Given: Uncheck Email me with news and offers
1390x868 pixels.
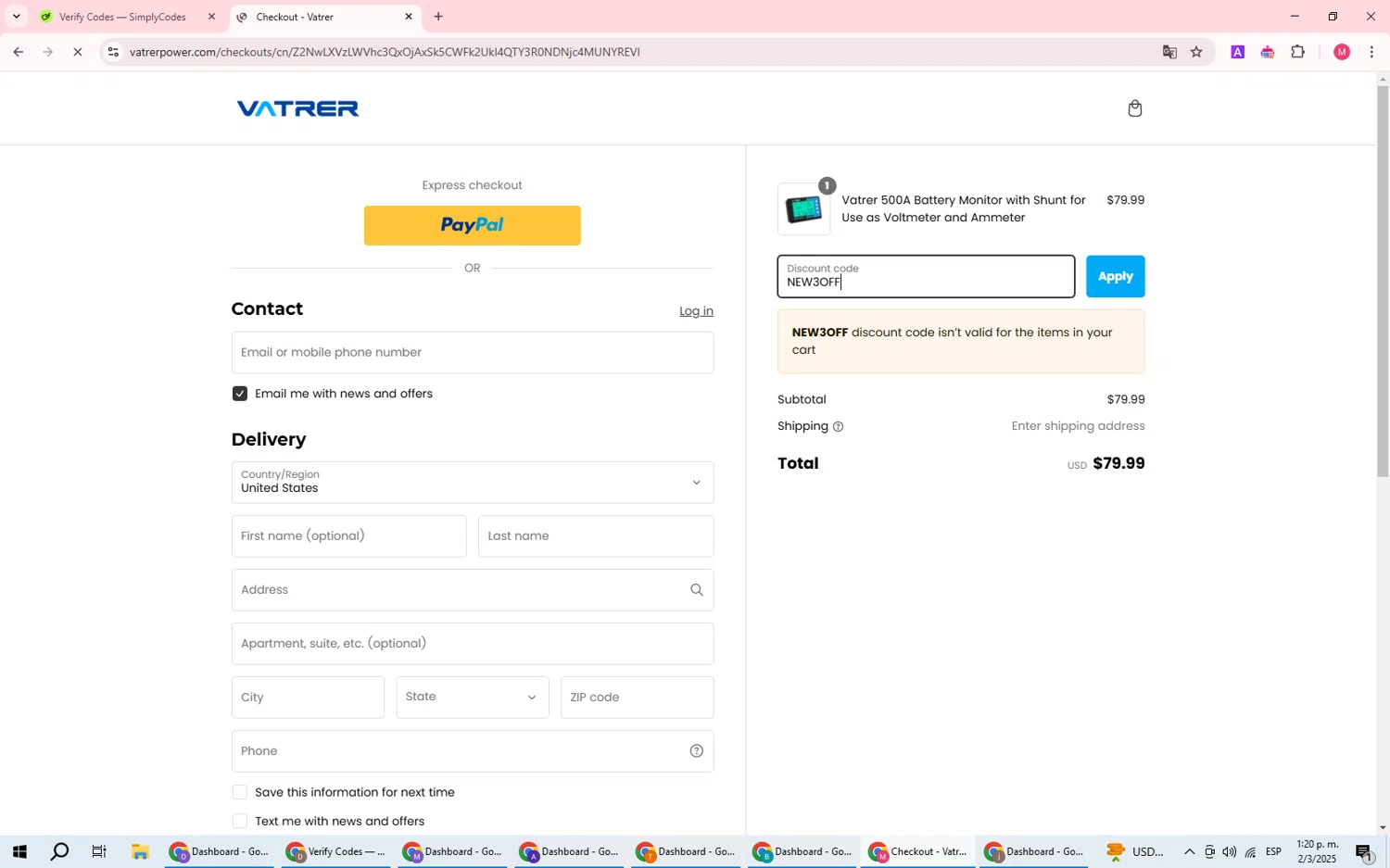Looking at the screenshot, I should (x=240, y=394).
